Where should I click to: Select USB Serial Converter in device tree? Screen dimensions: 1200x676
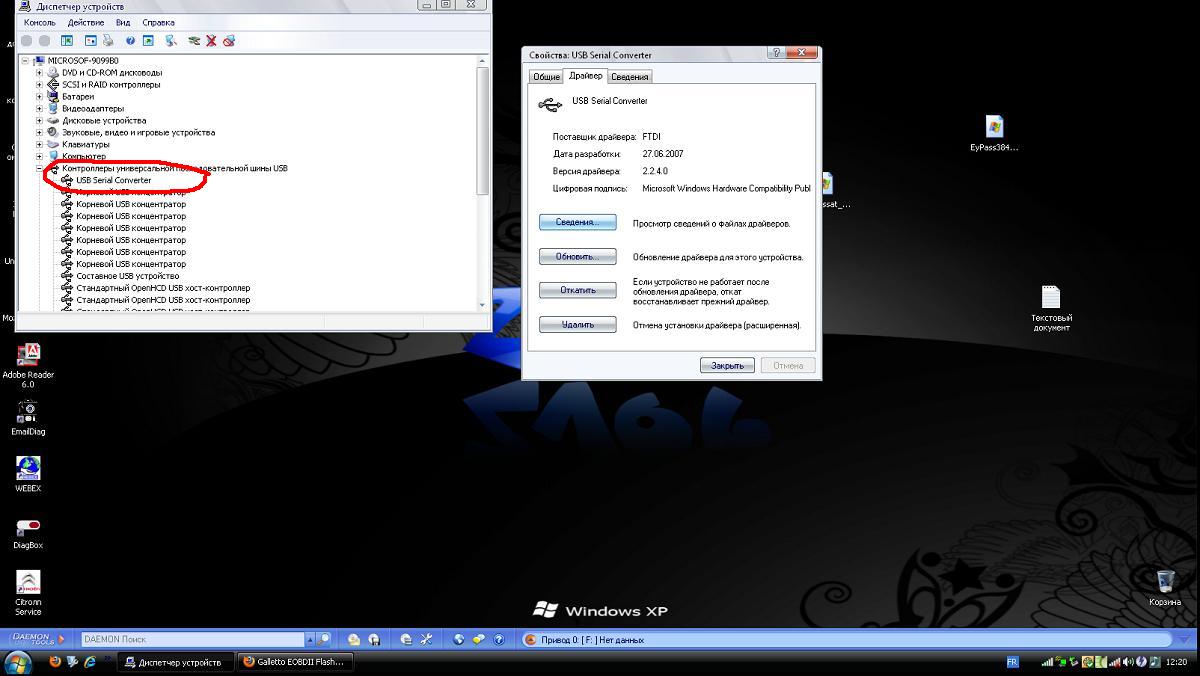pos(114,181)
